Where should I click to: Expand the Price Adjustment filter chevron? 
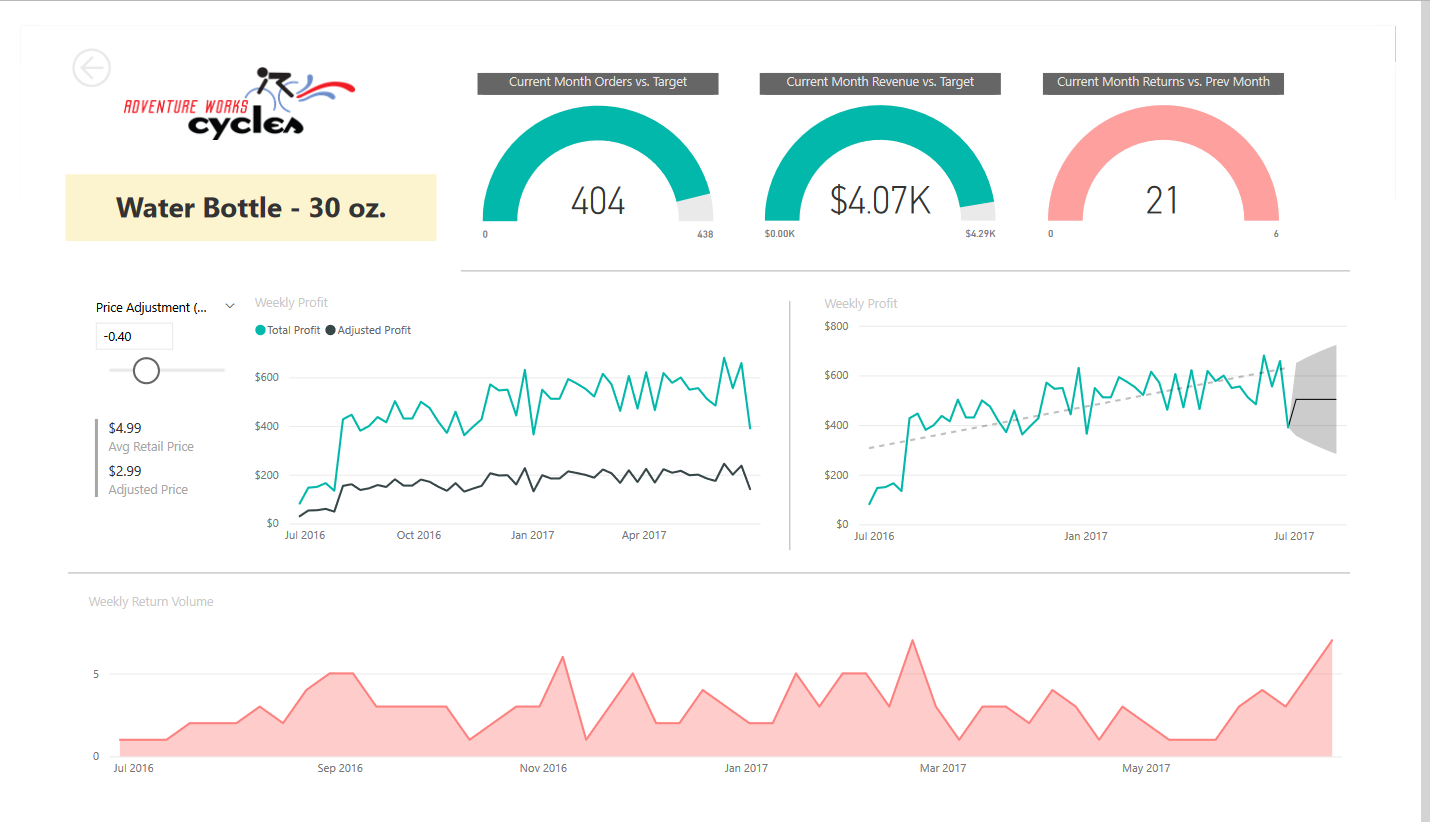click(x=230, y=305)
